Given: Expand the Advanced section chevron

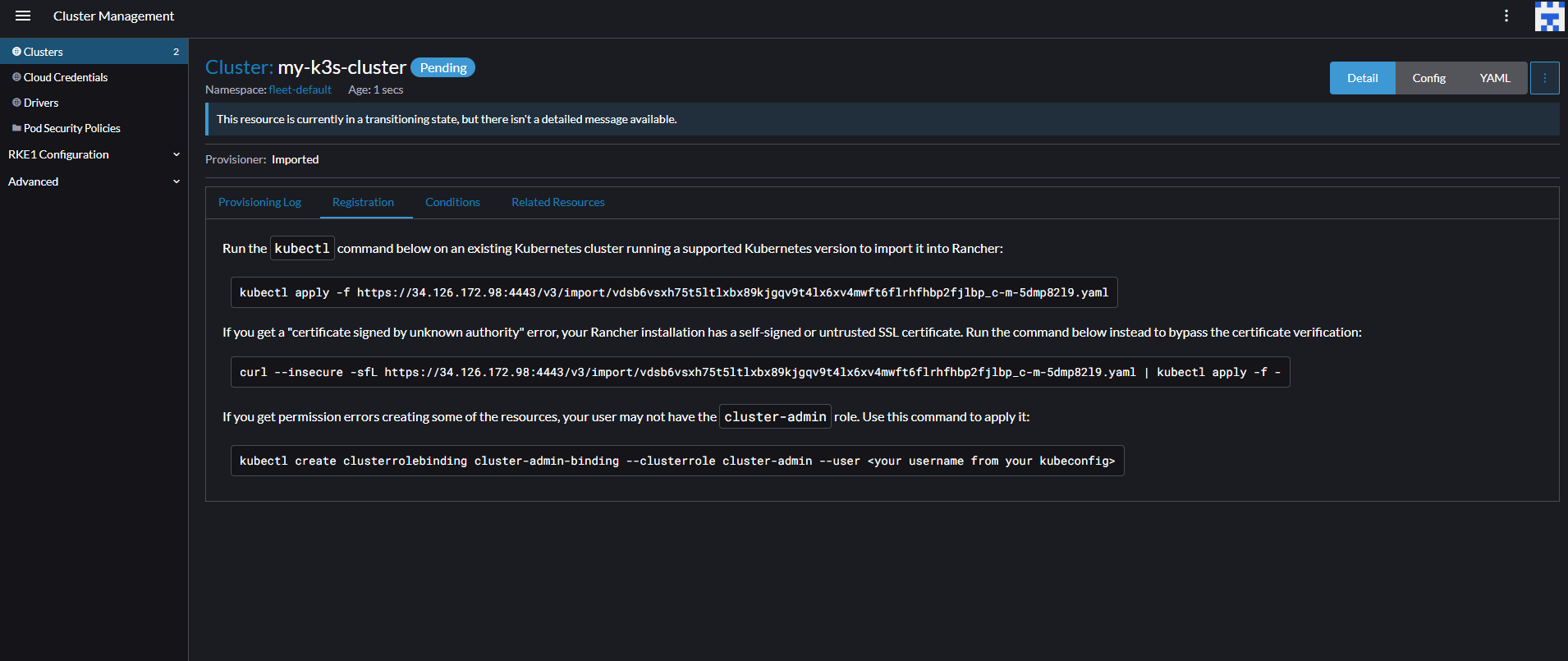Looking at the screenshot, I should pyautogui.click(x=176, y=181).
